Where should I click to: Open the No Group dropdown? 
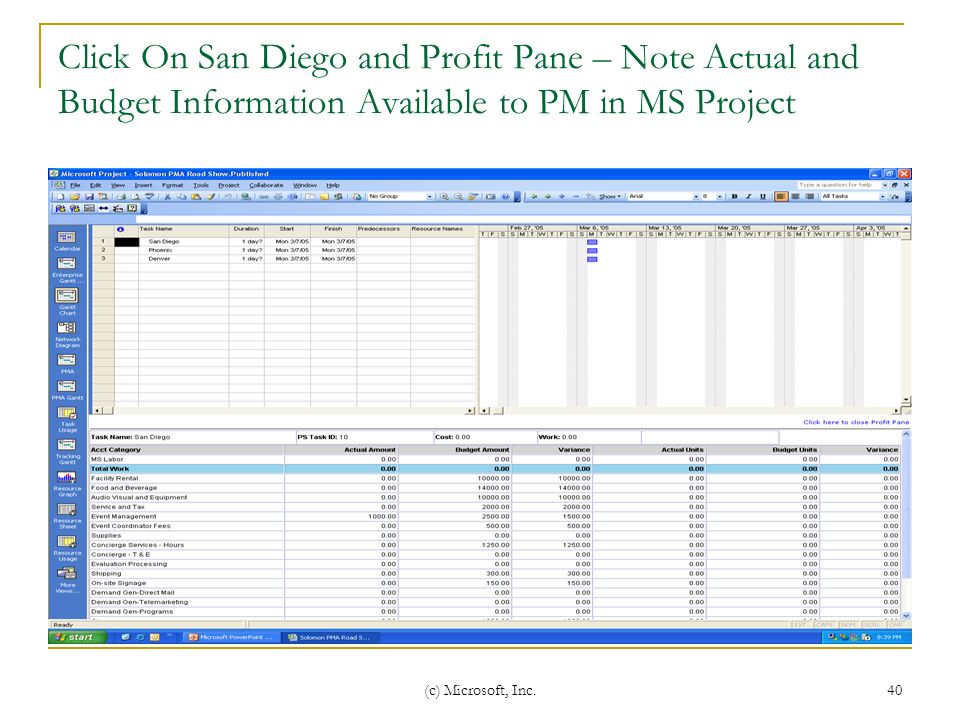click(x=430, y=197)
